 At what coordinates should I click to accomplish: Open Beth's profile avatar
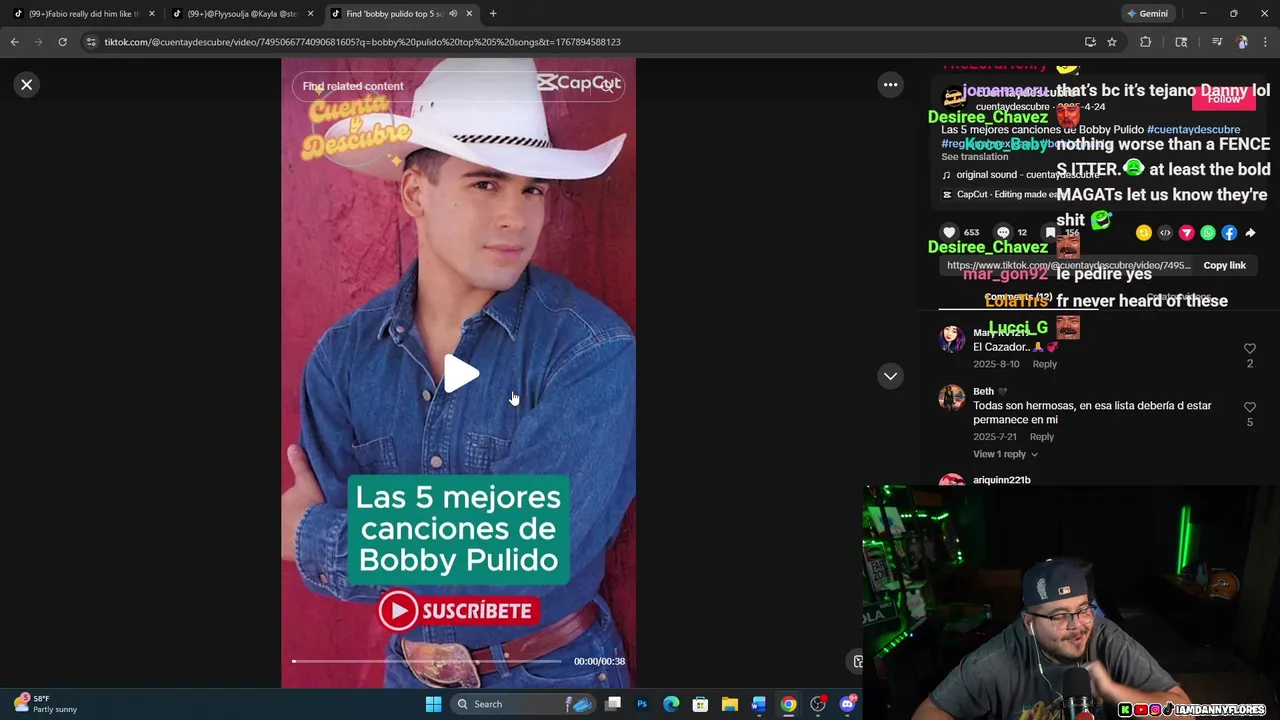952,398
